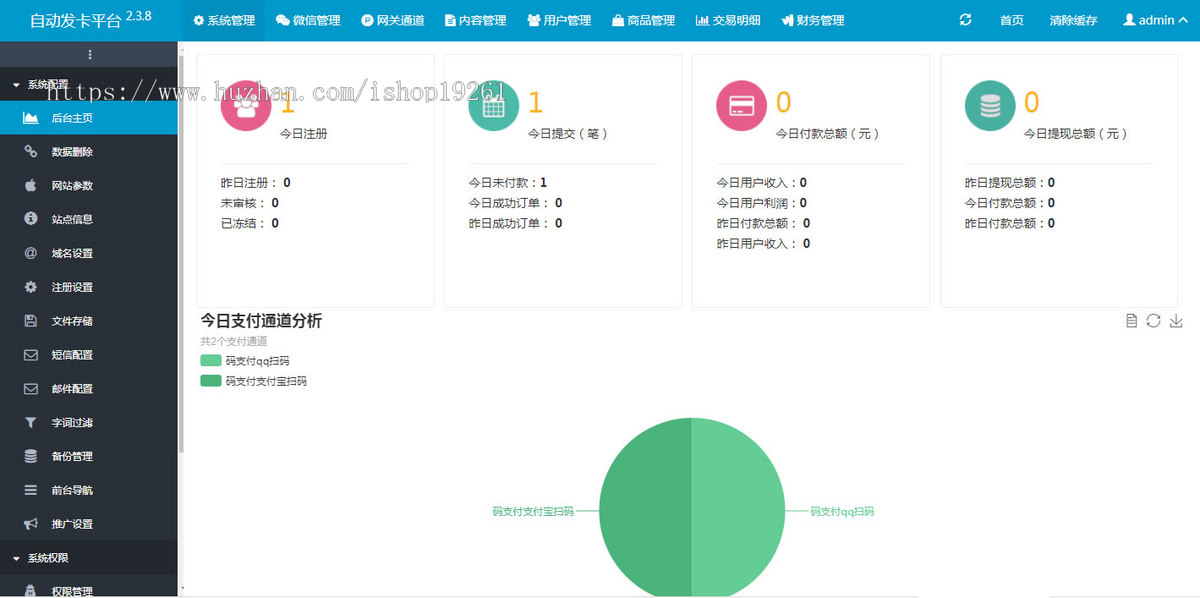The width and height of the screenshot is (1200, 598).
Task: Click the pink card icon for 今日付款总额
Action: [742, 105]
